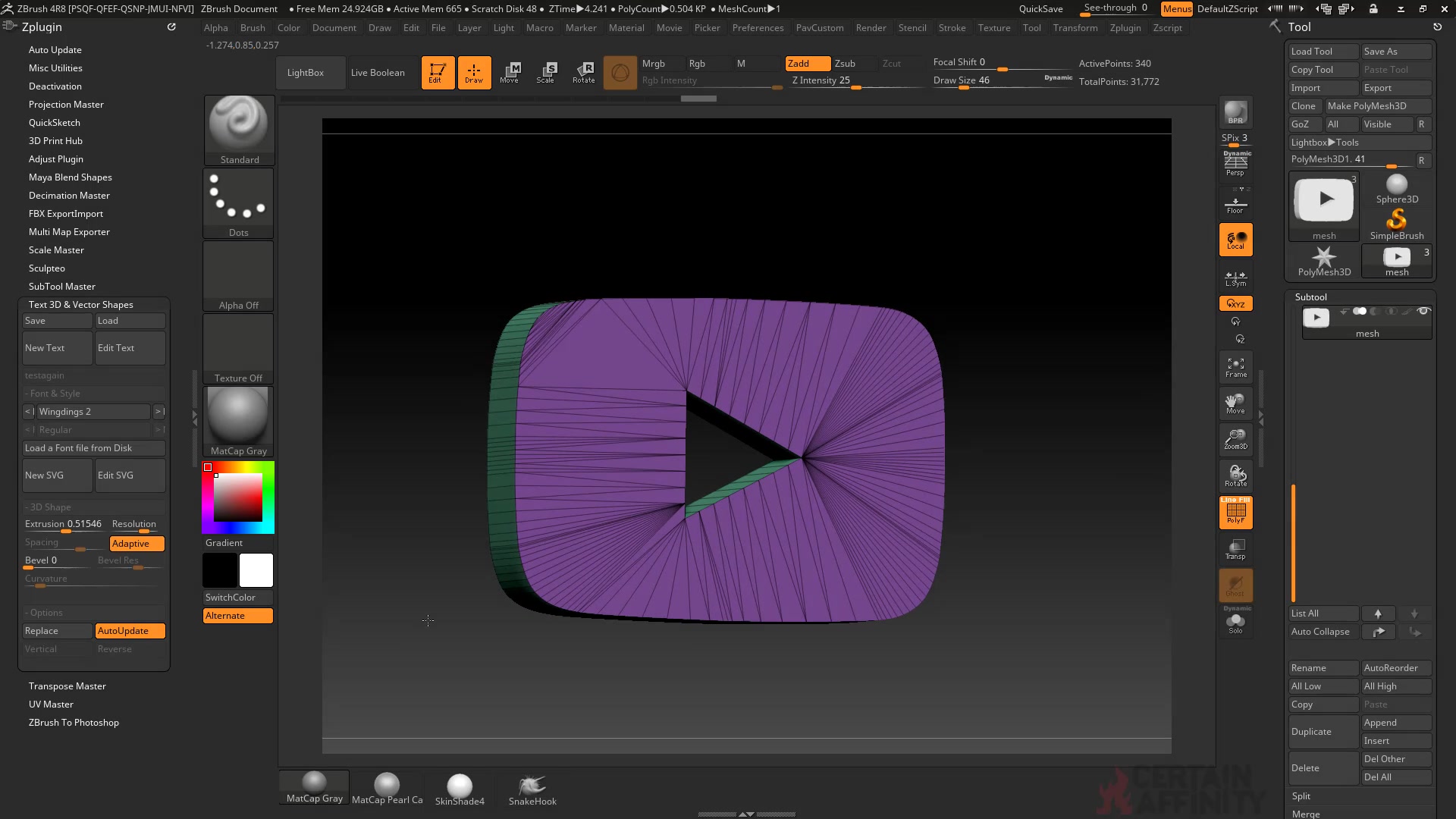Click the New Text button
The image size is (1456, 819).
[58, 348]
